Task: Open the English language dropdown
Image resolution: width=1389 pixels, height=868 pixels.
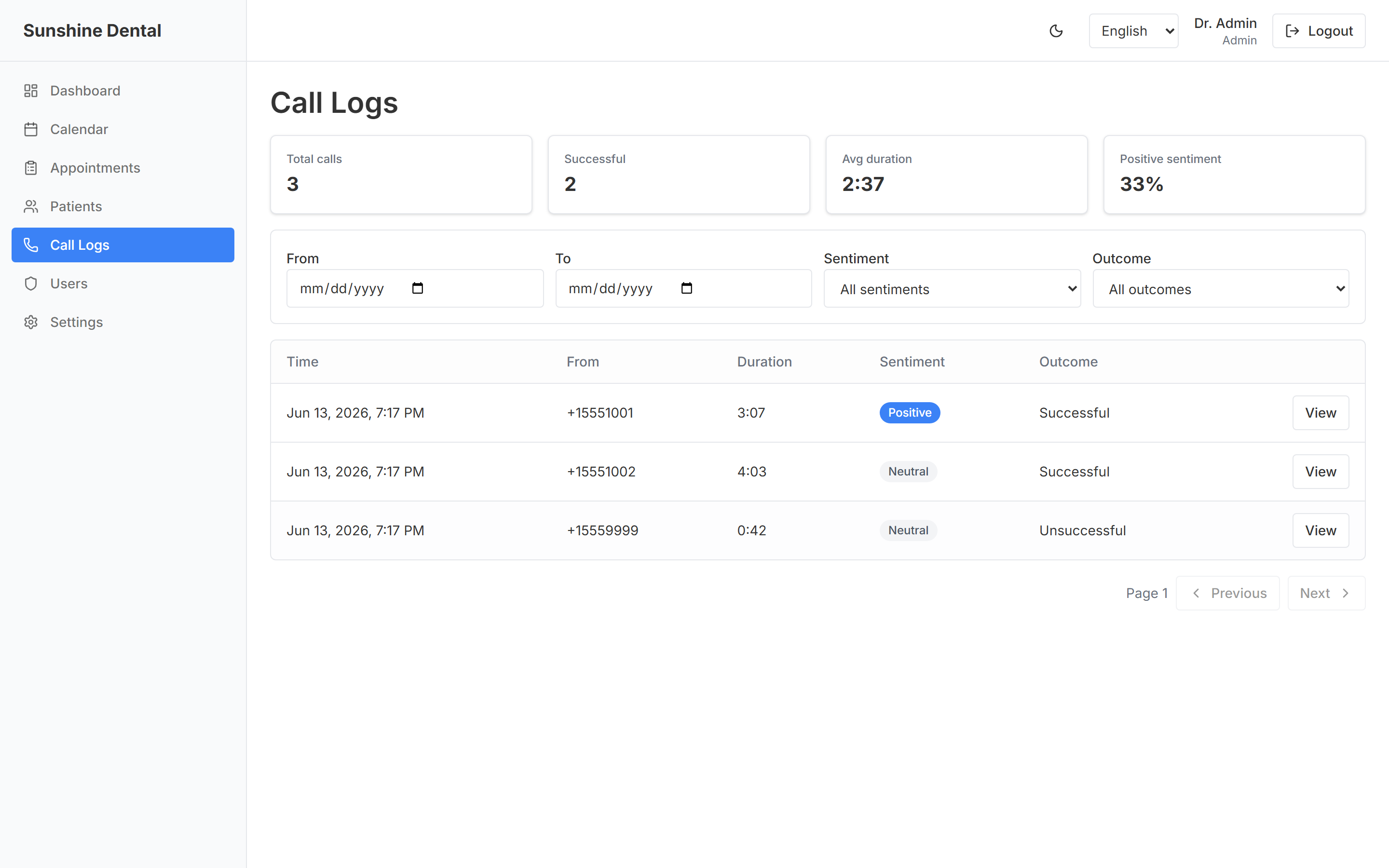Action: pyautogui.click(x=1133, y=31)
